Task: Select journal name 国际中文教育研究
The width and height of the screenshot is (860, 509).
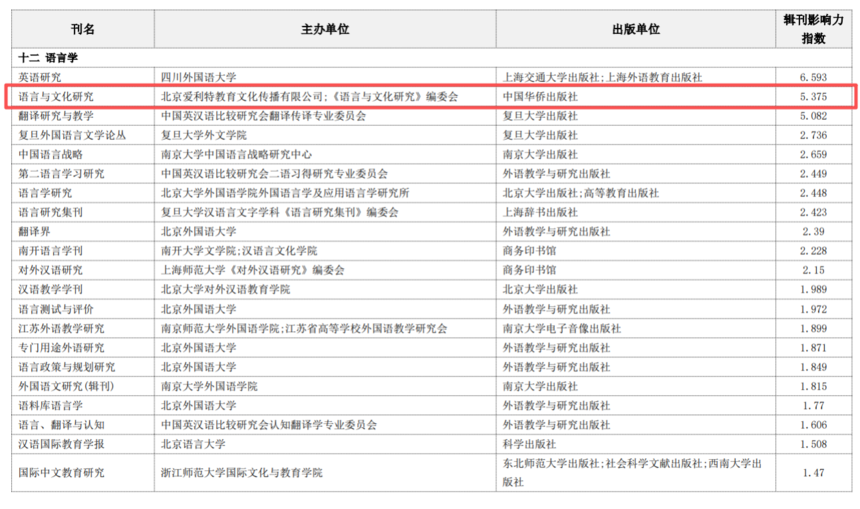Action: (x=61, y=472)
